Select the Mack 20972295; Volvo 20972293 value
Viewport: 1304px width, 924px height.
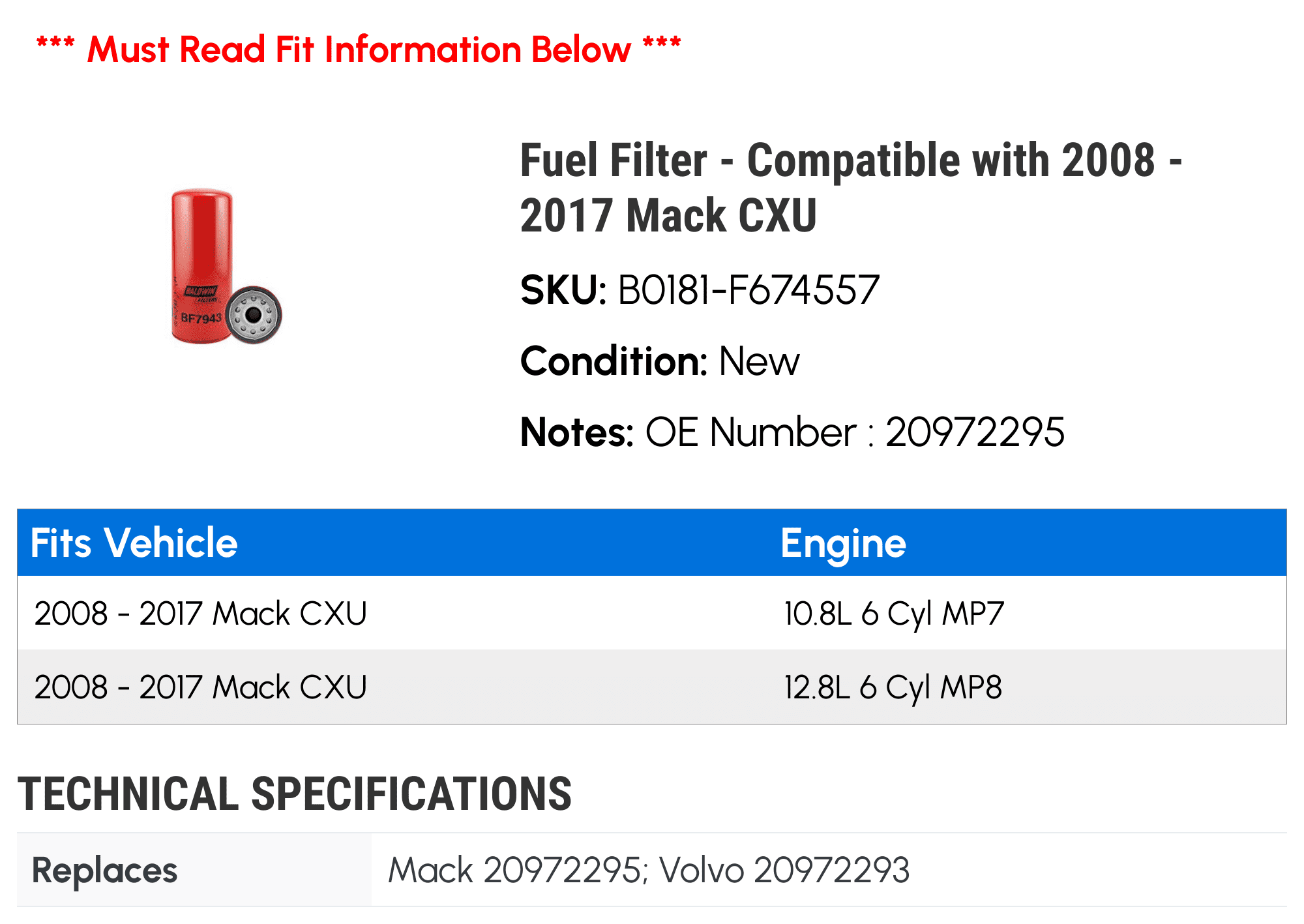(x=649, y=871)
